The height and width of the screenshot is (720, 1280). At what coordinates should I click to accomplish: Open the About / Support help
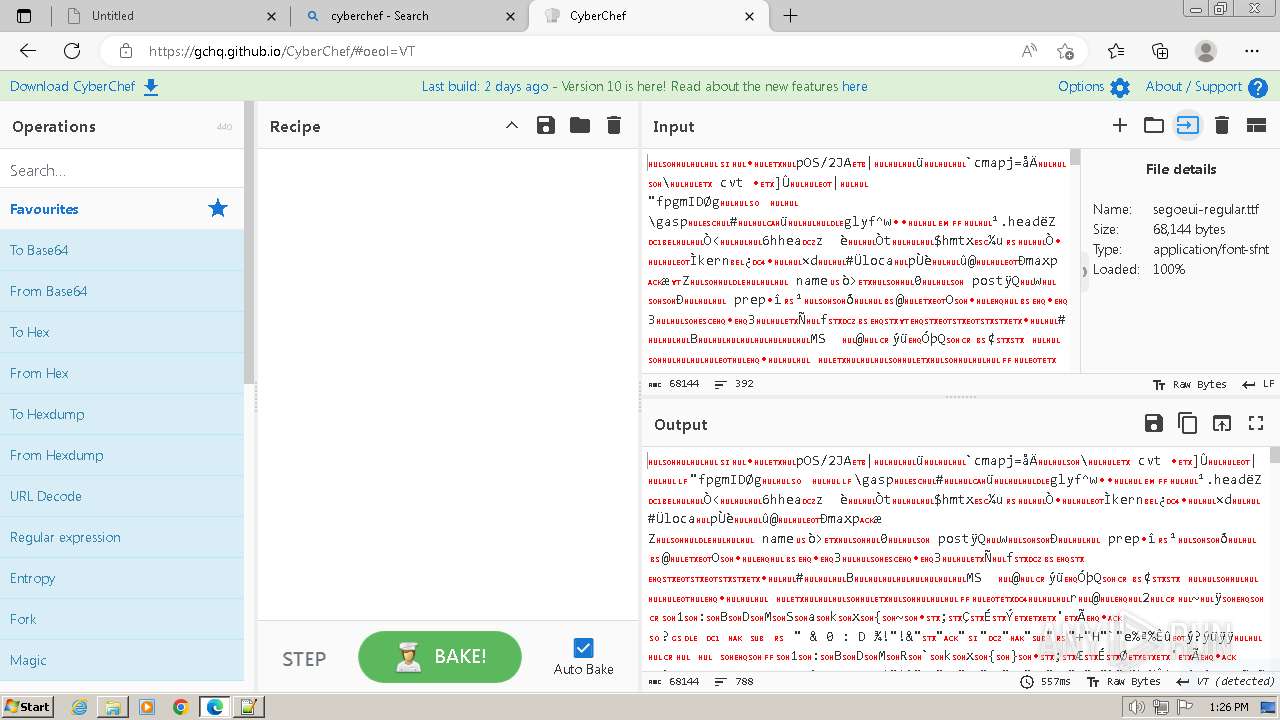pyautogui.click(x=1206, y=87)
